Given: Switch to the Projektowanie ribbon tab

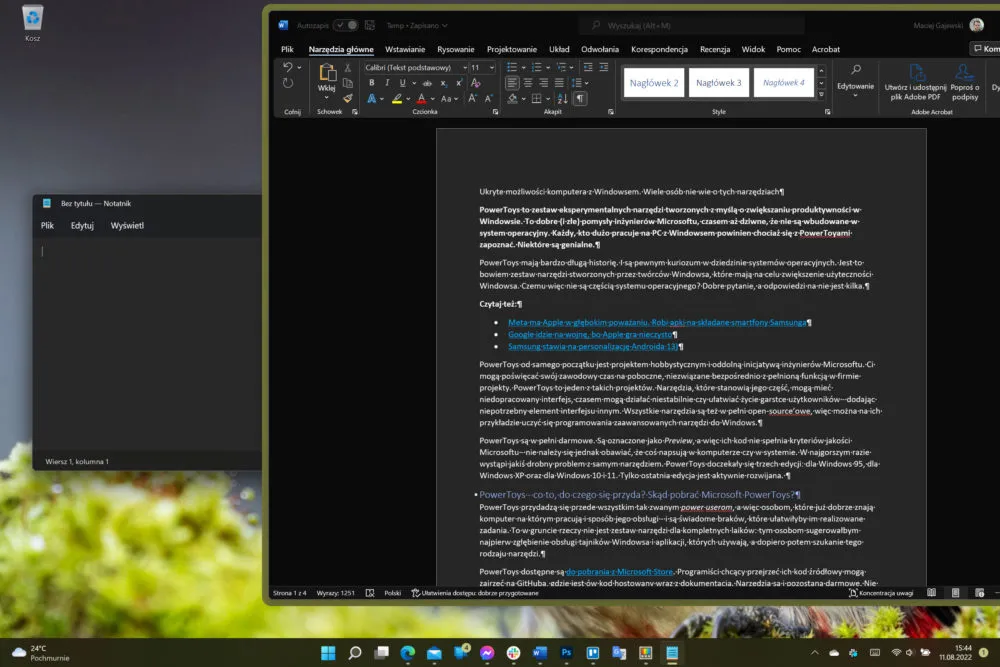Looking at the screenshot, I should tap(511, 49).
